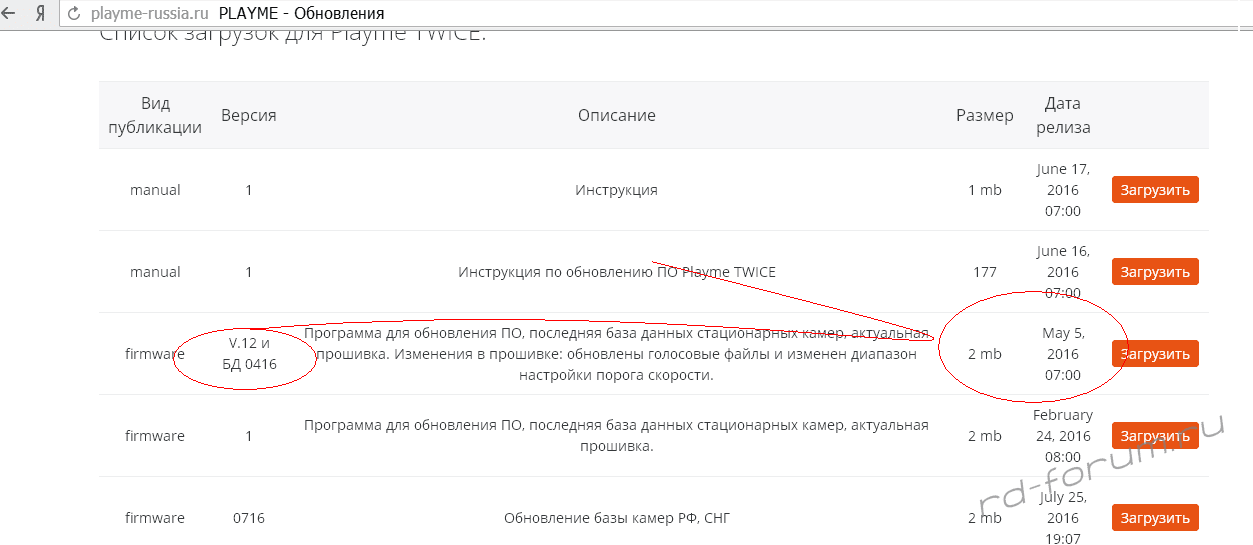1253x545 pixels.
Task: Select "Обновление базы камер РФ, СНГ" description
Action: coord(616,518)
